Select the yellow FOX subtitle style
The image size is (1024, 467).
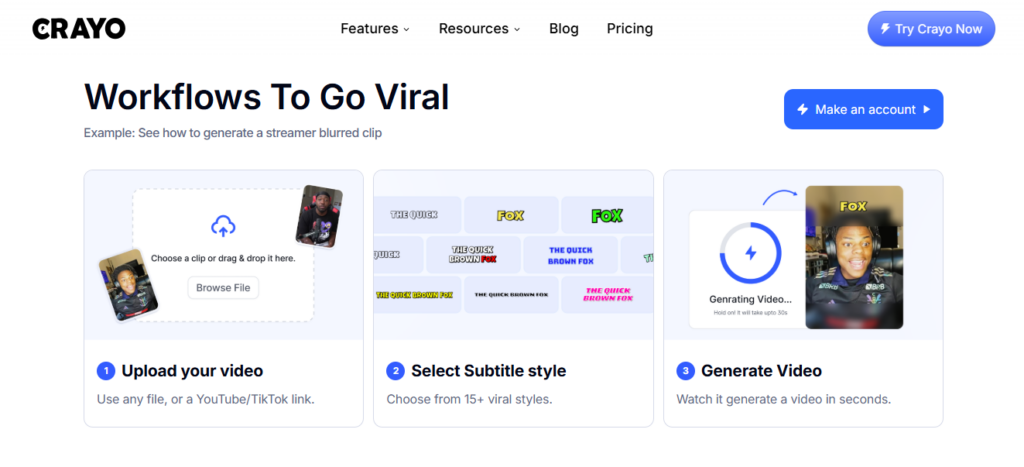[x=510, y=215]
